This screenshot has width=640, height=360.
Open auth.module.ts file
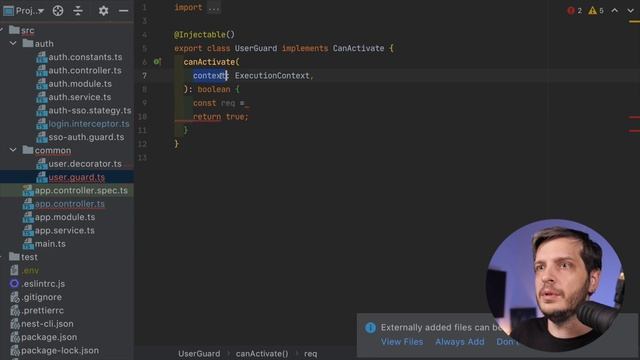[80, 84]
